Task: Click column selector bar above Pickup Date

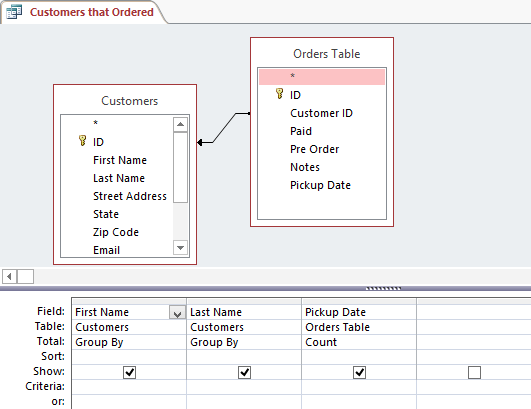Action: tap(359, 301)
